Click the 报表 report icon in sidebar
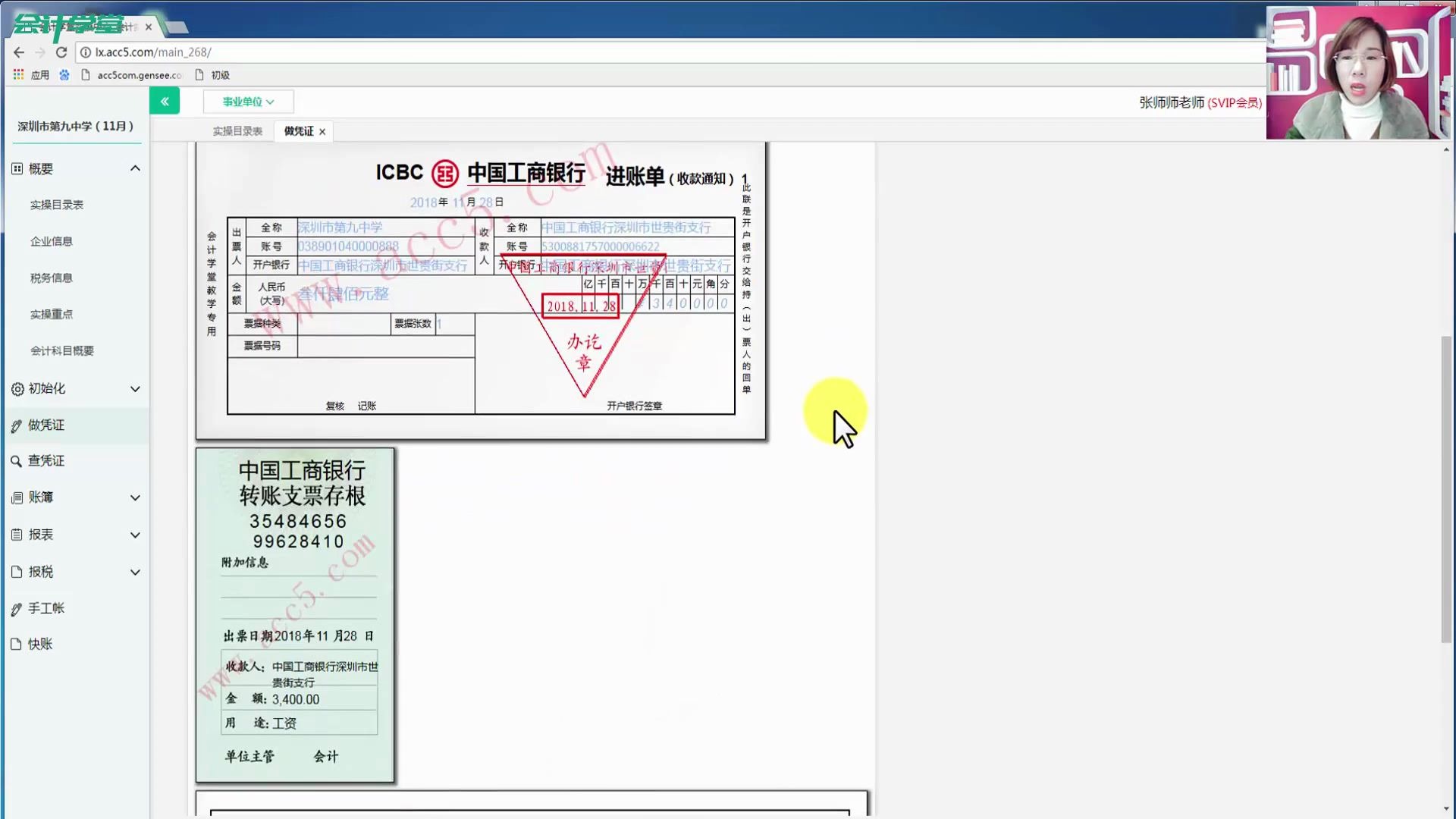The height and width of the screenshot is (819, 1456). [16, 535]
